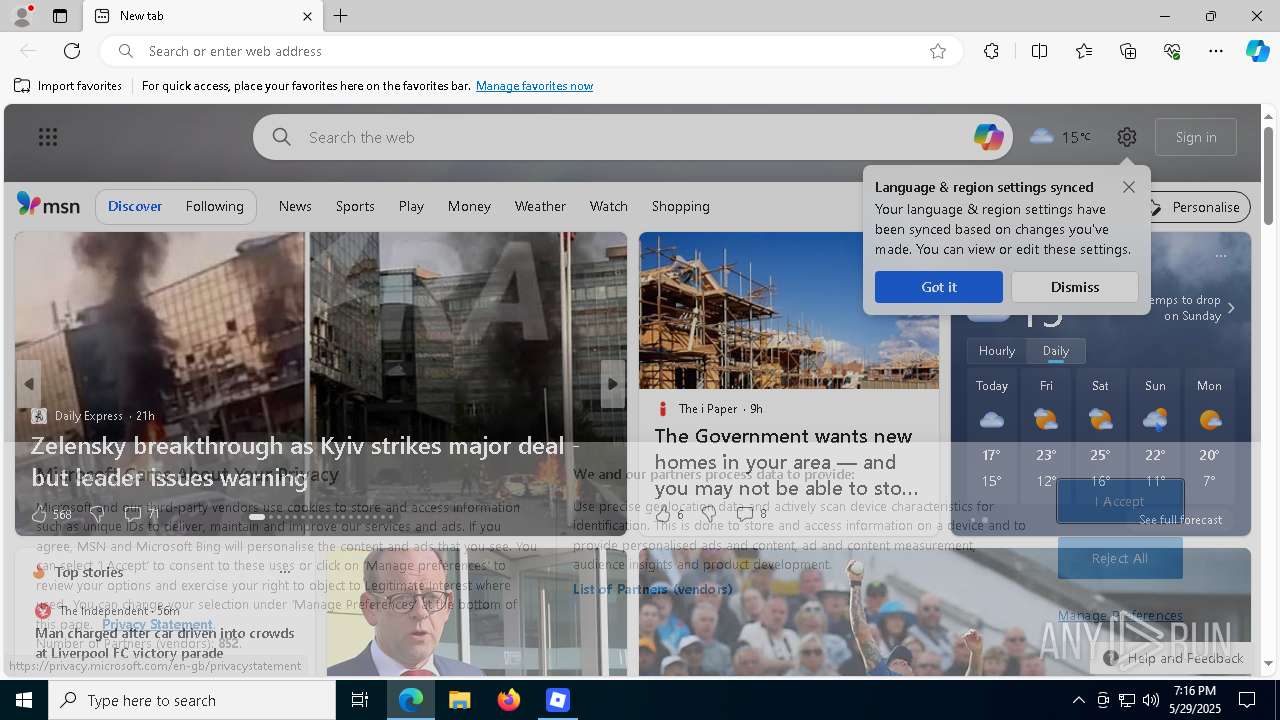1280x720 pixels.
Task: Open the MSN apps grid launcher
Action: [x=48, y=137]
